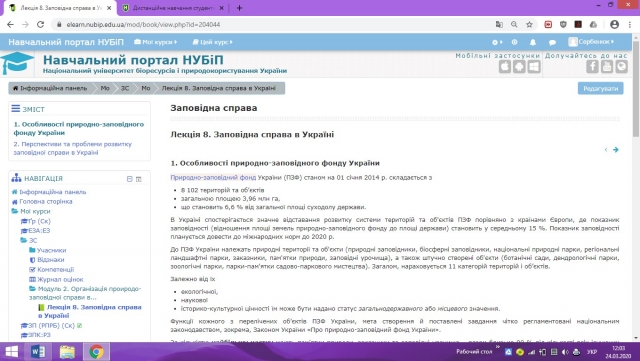
Task: Open the ЕЗА:ЕЗ course item
Action: pos(39,231)
